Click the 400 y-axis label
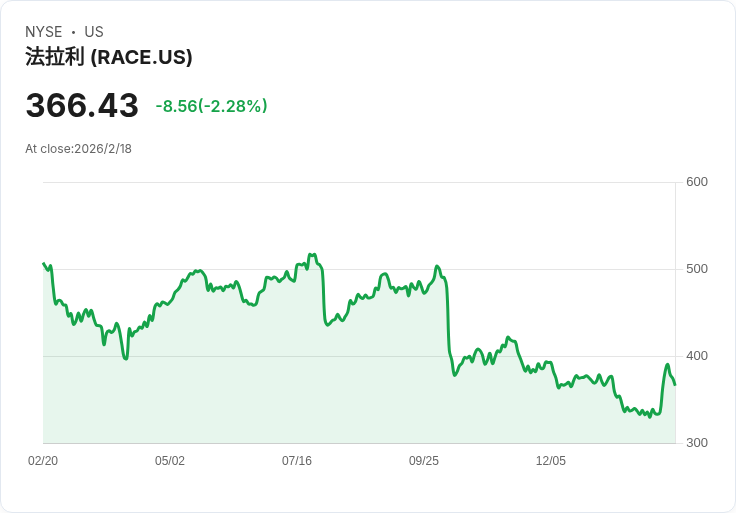Viewport: 736px width, 513px height. point(697,356)
